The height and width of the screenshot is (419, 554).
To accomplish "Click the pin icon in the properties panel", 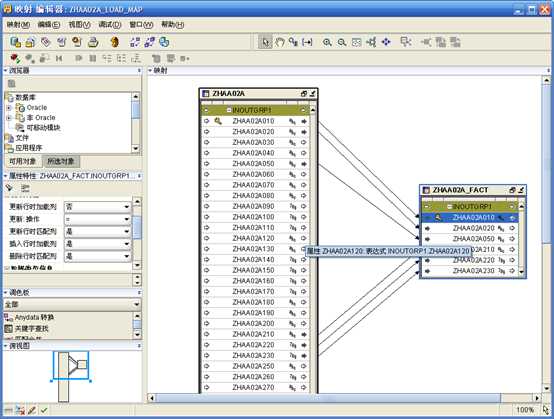I will pos(9,188).
